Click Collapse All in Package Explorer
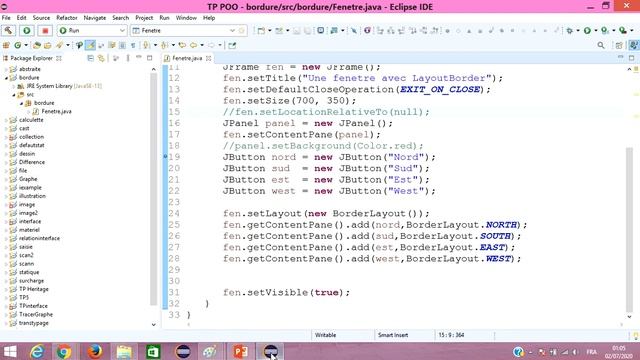Screen dimensions: 640x360 click(91, 58)
